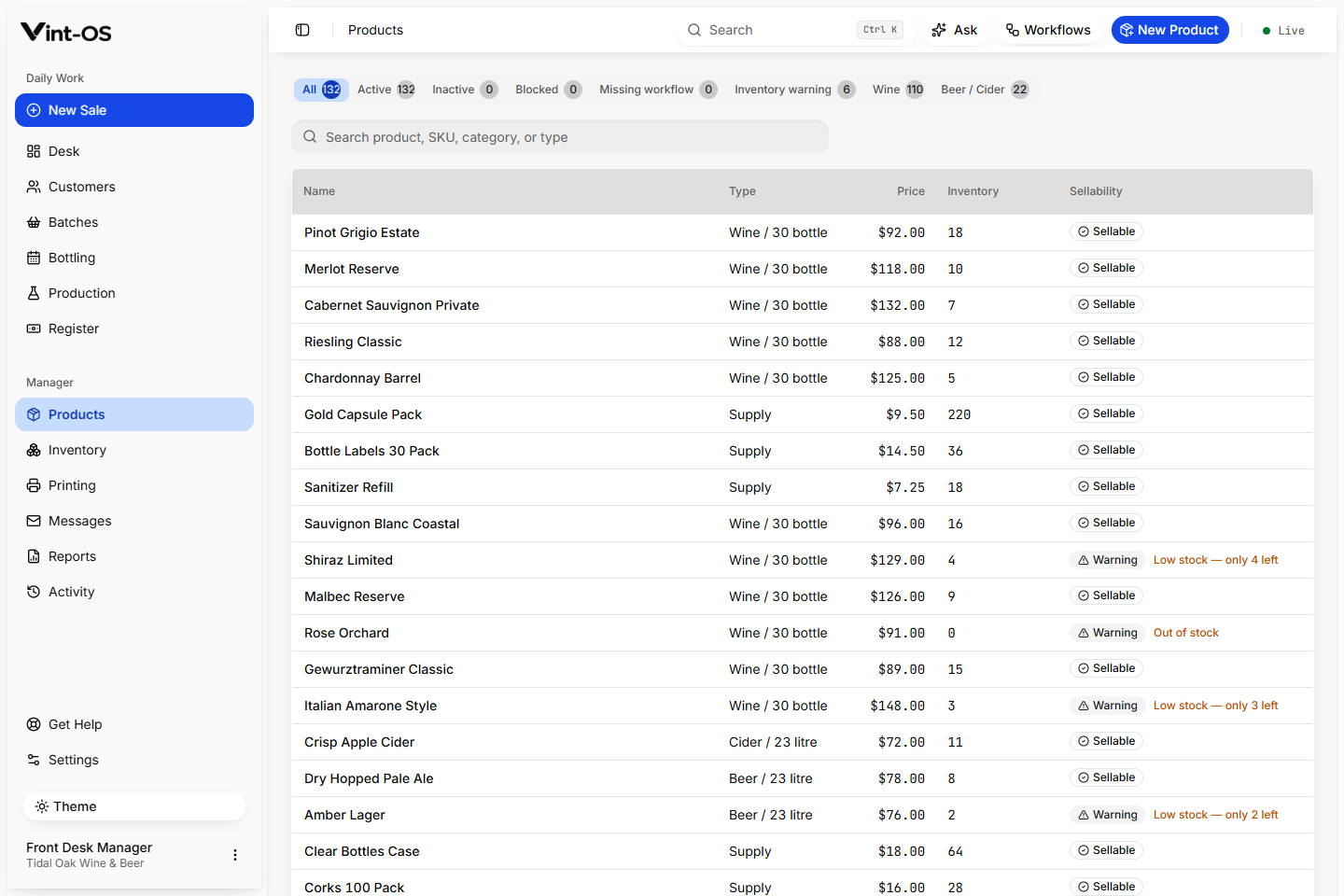Open Register cash icon
Viewport: 1344px width, 896px height.
[34, 329]
